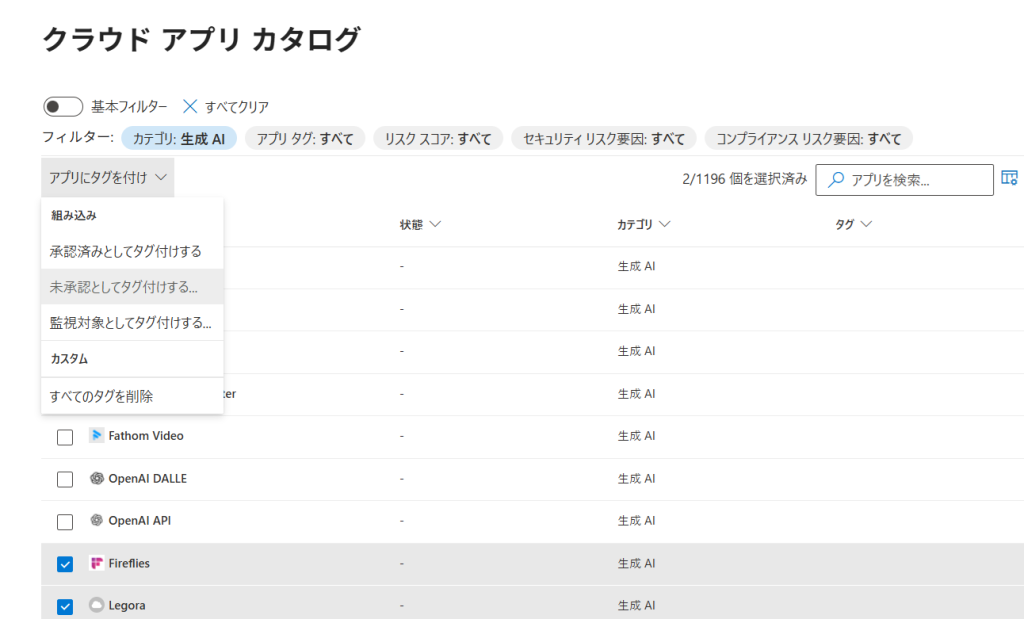Focus the アプリを検索 search field
The image size is (1024, 619).
tap(915, 180)
